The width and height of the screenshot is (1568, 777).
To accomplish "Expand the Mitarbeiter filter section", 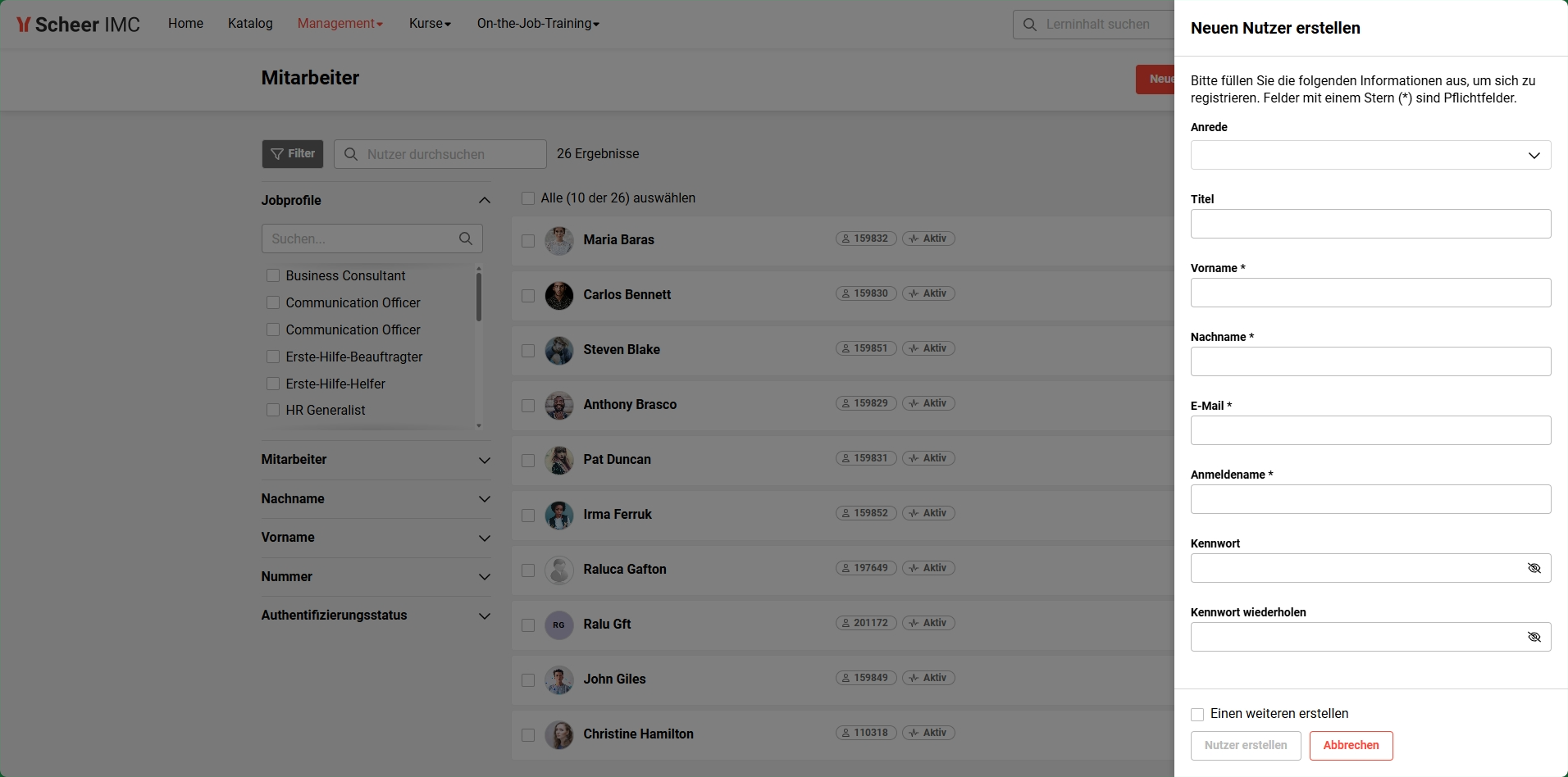I will click(485, 461).
